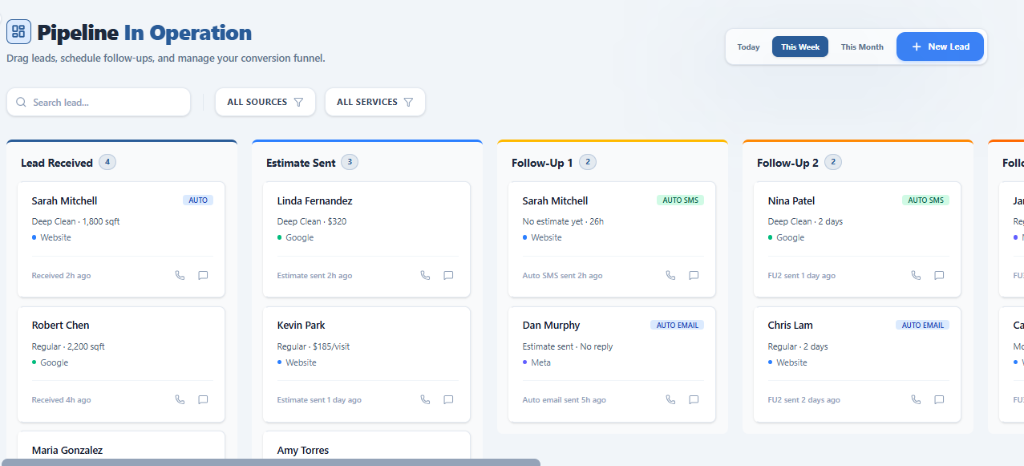Call Sarah Mitchell in Follow-Up 1

[x=670, y=275]
